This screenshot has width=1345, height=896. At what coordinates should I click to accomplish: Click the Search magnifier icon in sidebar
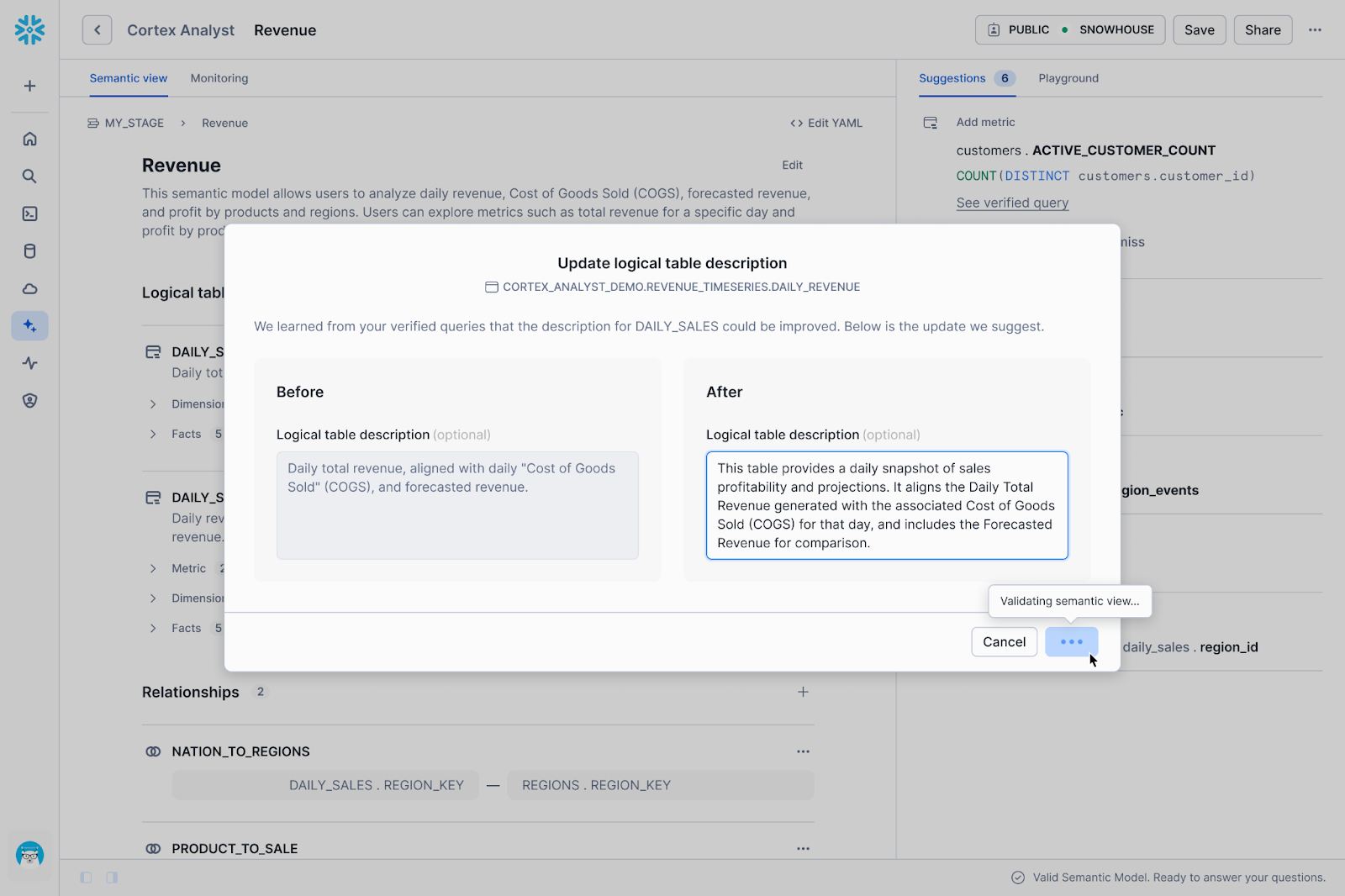[x=29, y=177]
